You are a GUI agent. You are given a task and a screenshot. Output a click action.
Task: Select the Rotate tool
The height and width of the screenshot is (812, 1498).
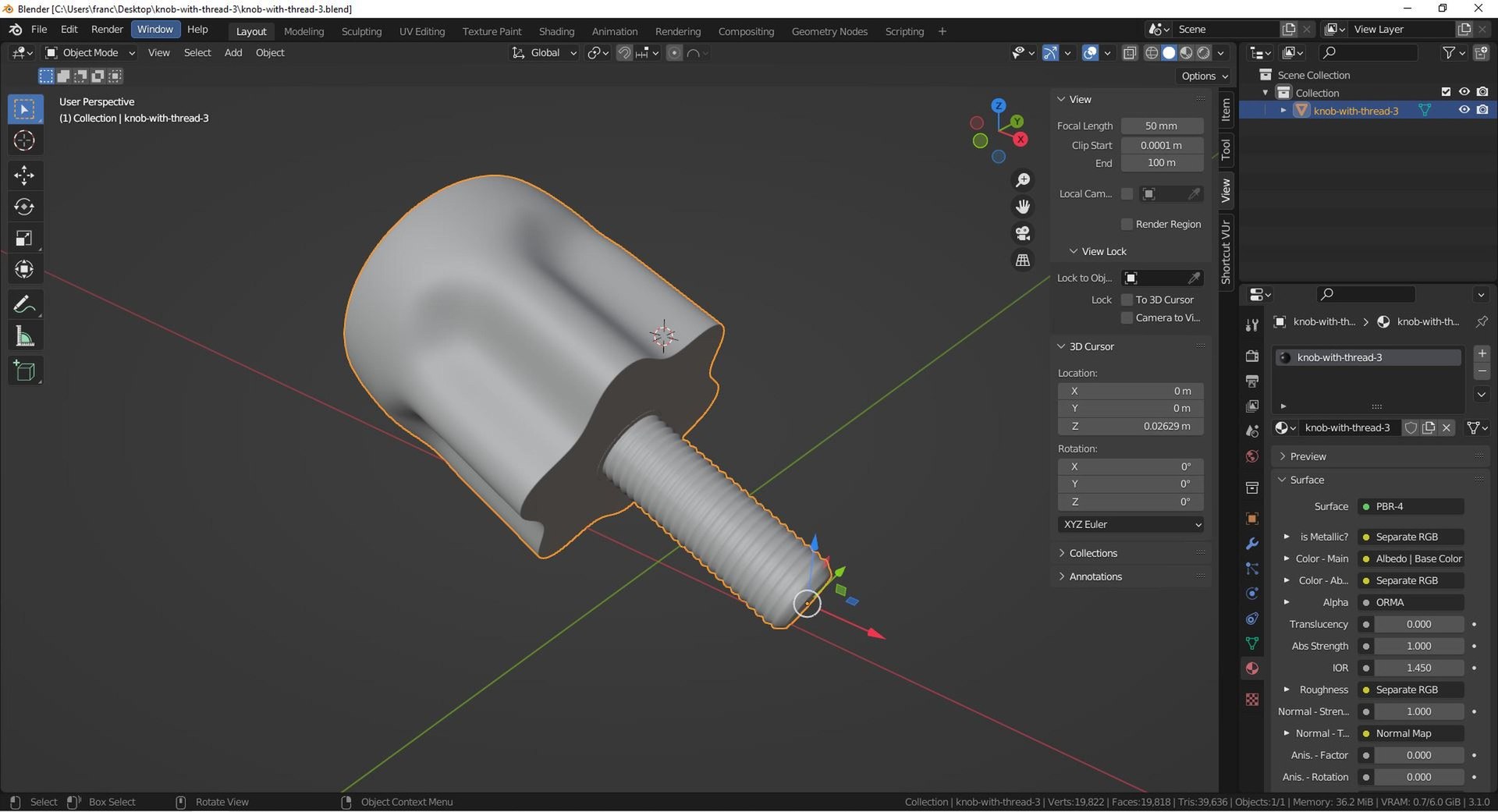(x=25, y=207)
